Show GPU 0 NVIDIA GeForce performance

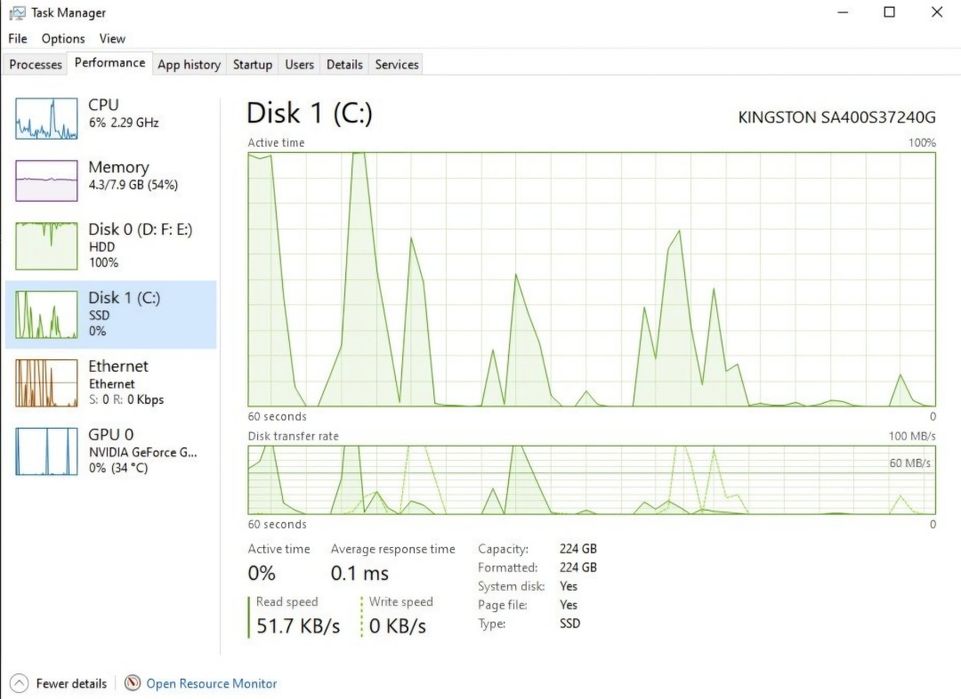[x=110, y=451]
